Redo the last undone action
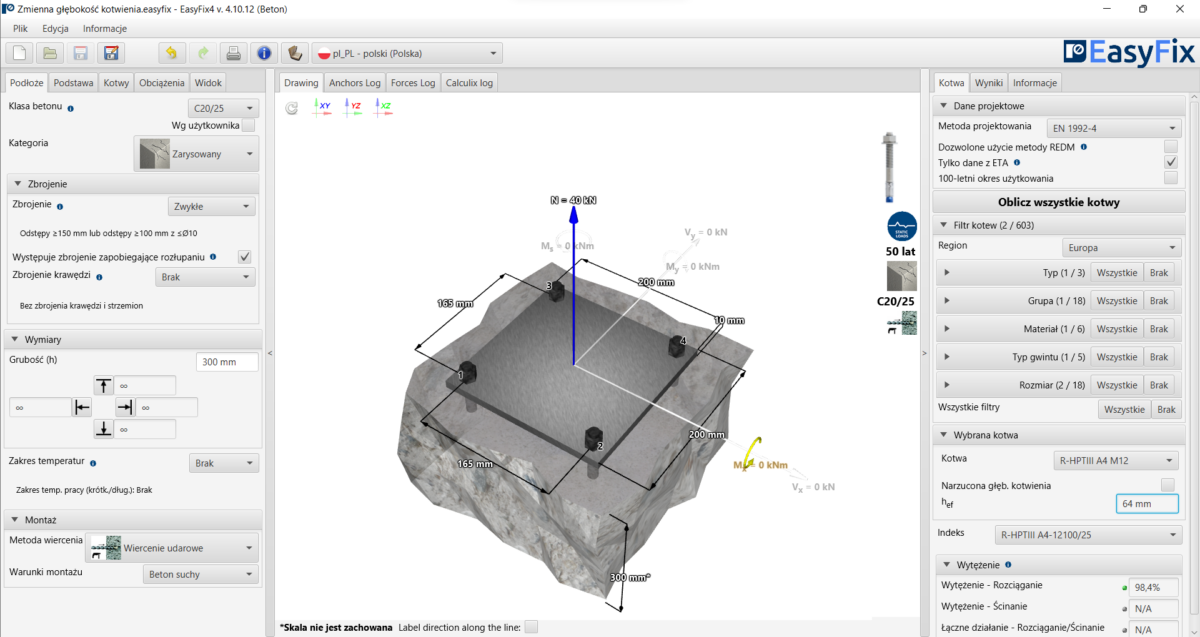 tap(203, 53)
